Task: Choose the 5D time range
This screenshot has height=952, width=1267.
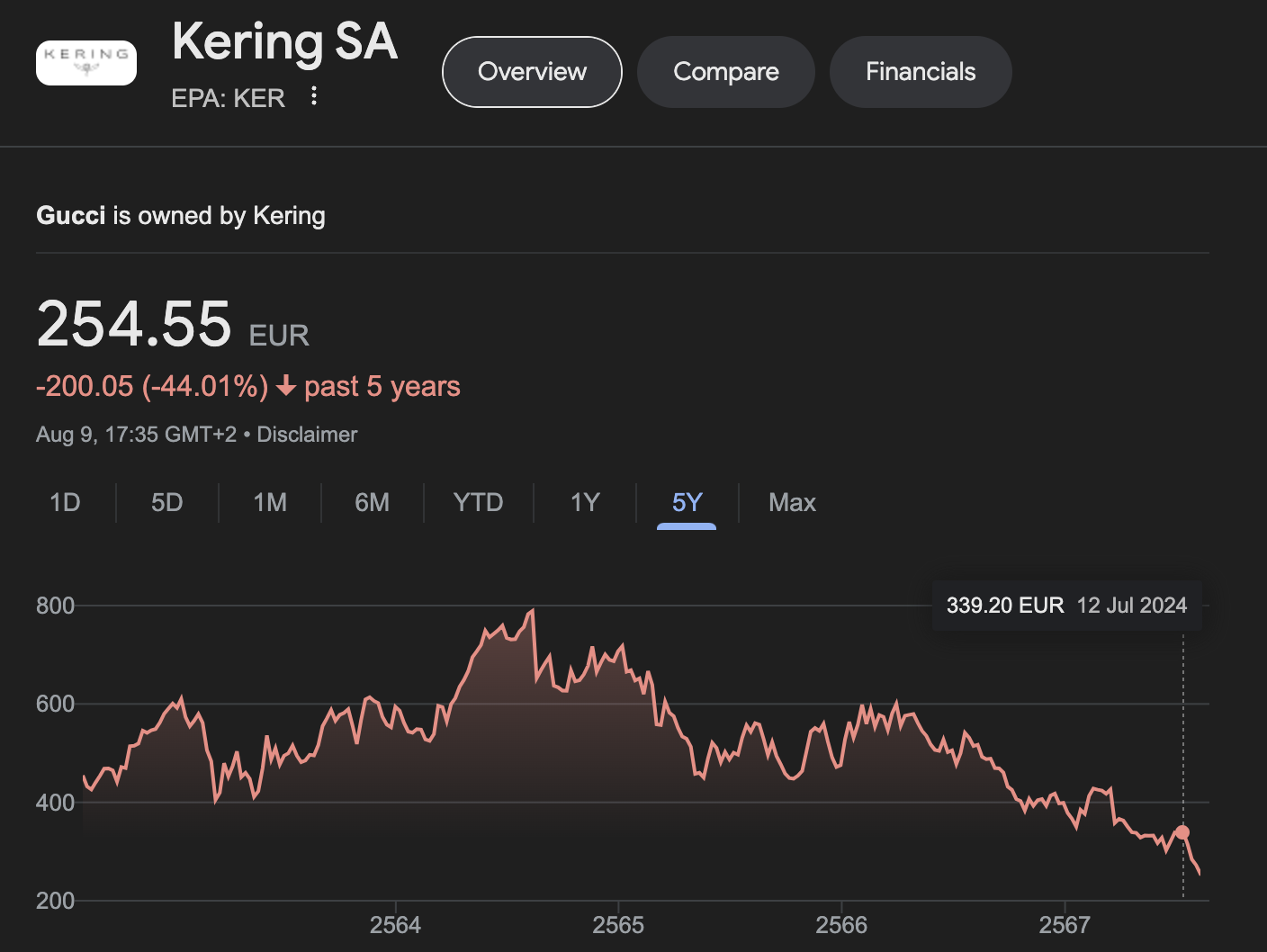Action: (167, 502)
